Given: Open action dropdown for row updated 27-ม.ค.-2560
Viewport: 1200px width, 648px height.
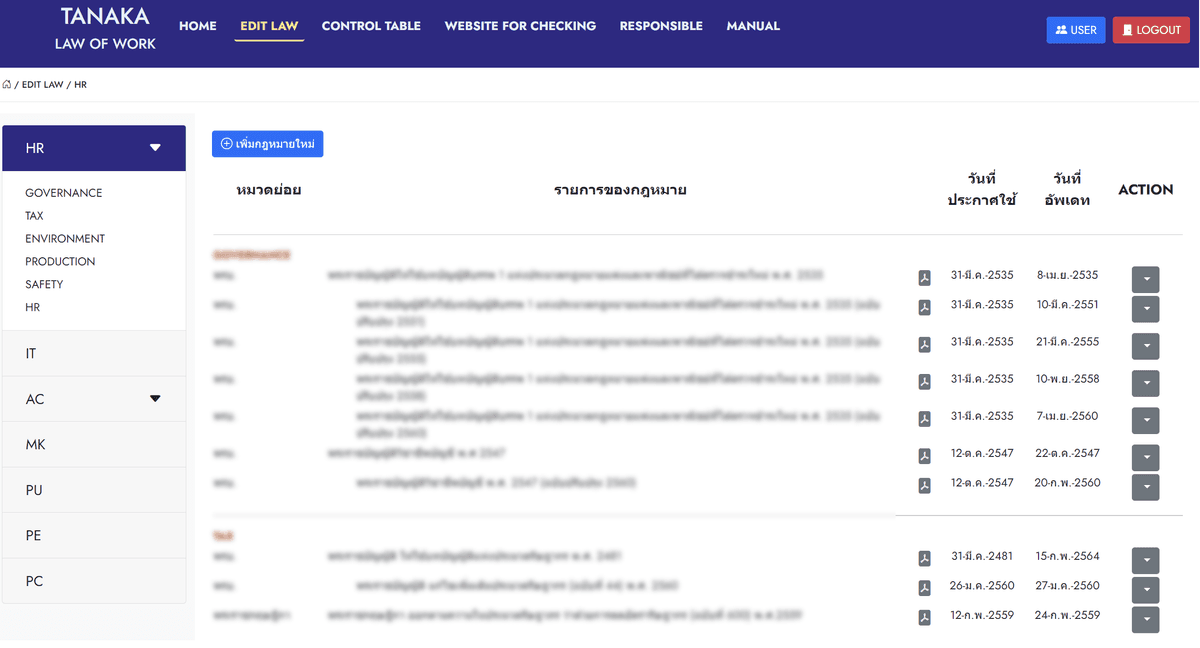Looking at the screenshot, I should 1146,590.
